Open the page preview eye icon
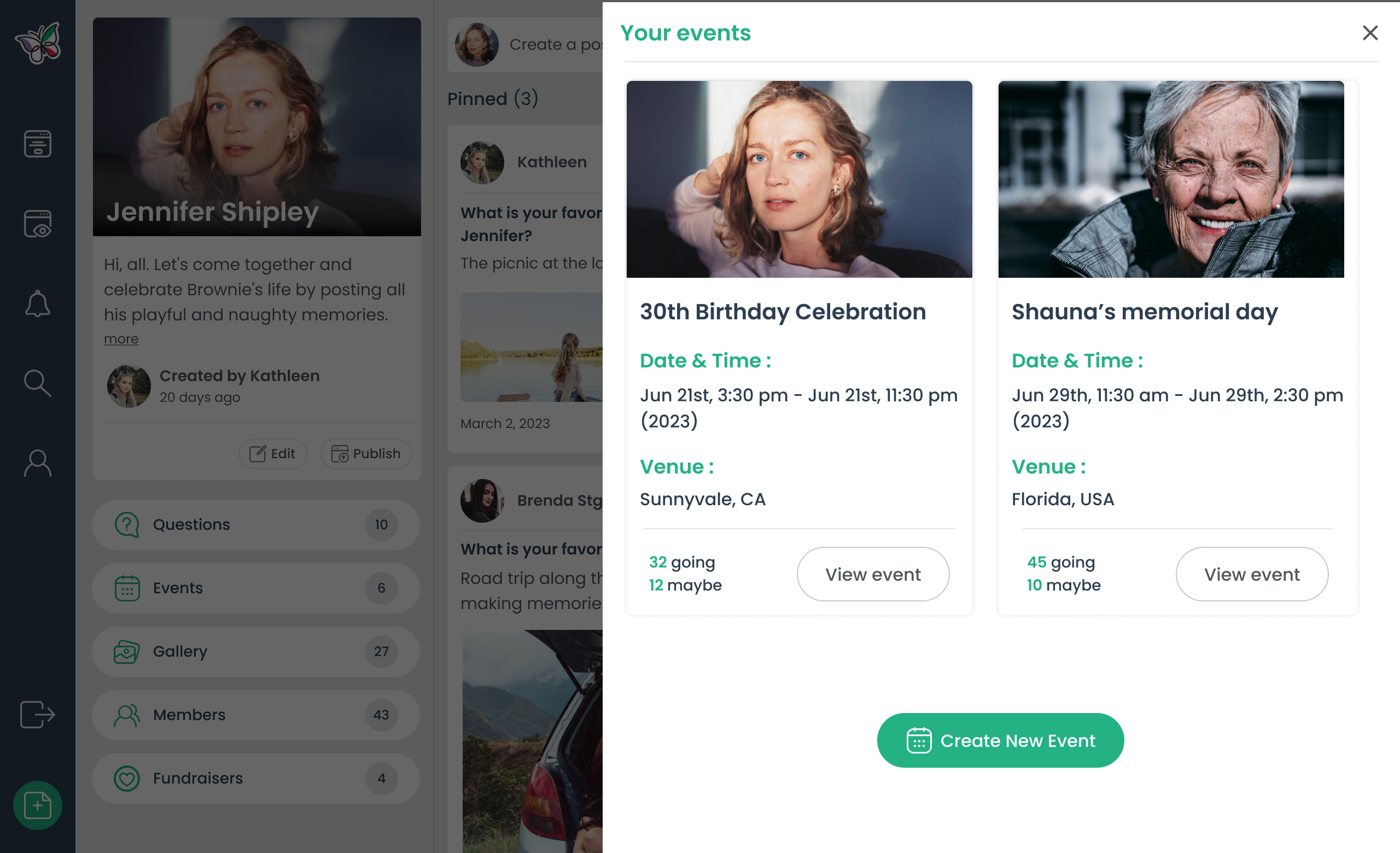 (x=38, y=224)
